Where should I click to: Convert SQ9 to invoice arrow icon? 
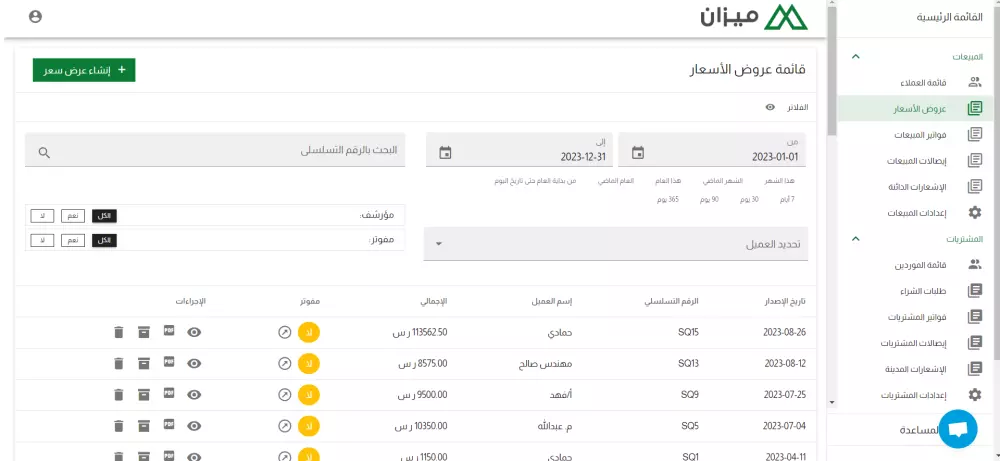tap(285, 395)
